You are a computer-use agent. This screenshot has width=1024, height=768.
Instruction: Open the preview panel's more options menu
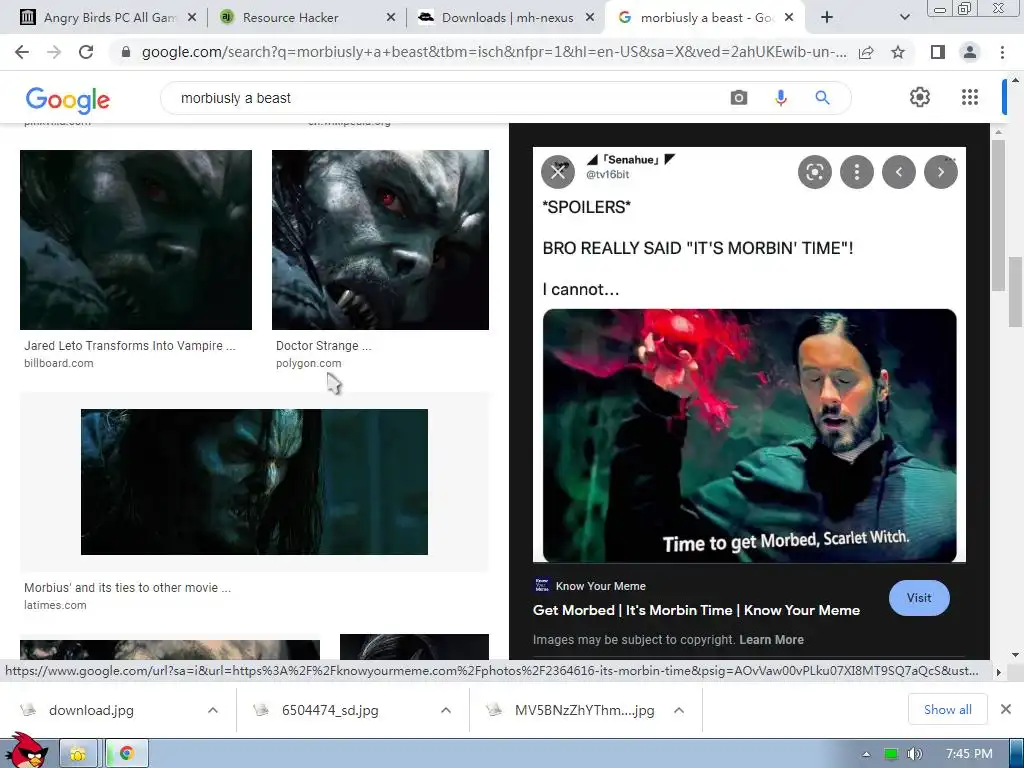click(x=857, y=172)
